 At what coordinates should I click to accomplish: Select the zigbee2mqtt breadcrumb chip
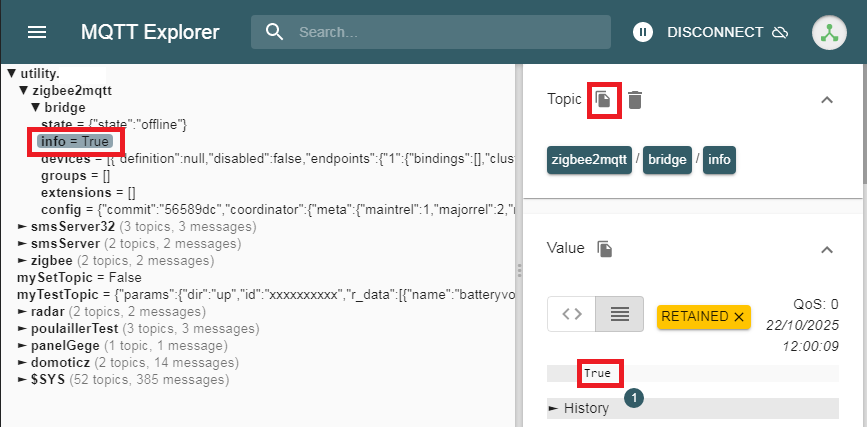[589, 160]
